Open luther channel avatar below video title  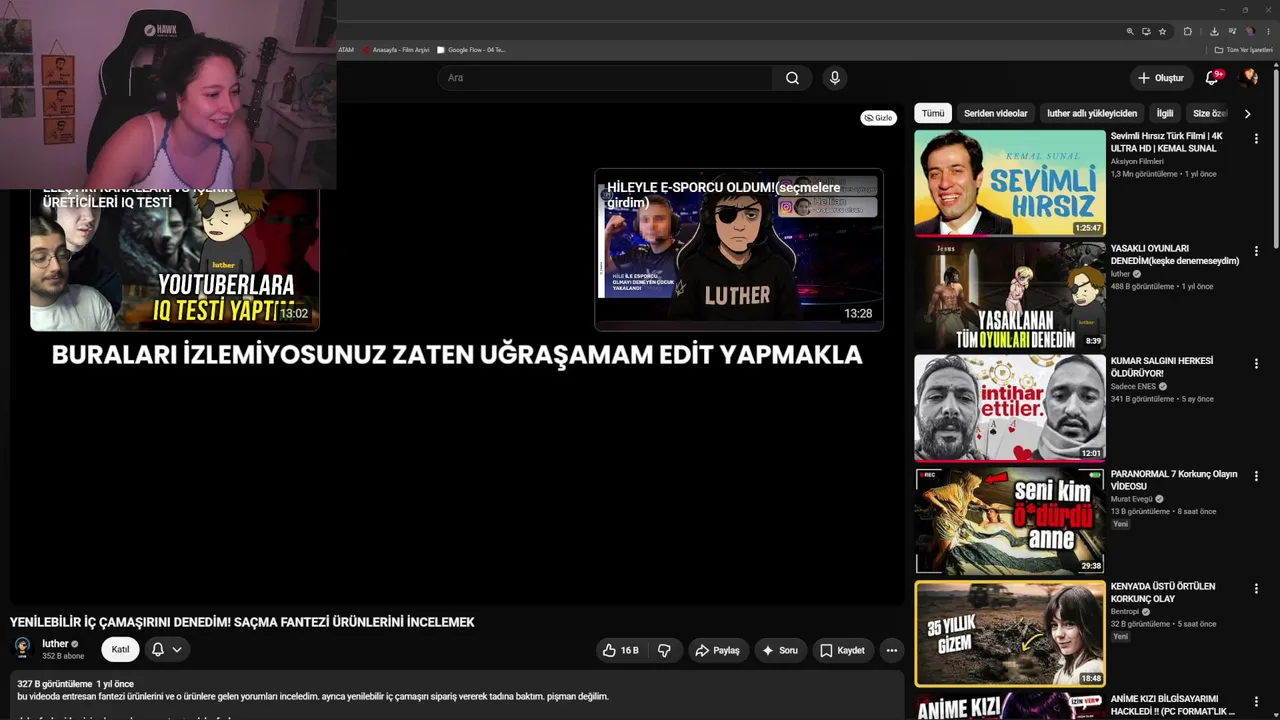(x=22, y=649)
